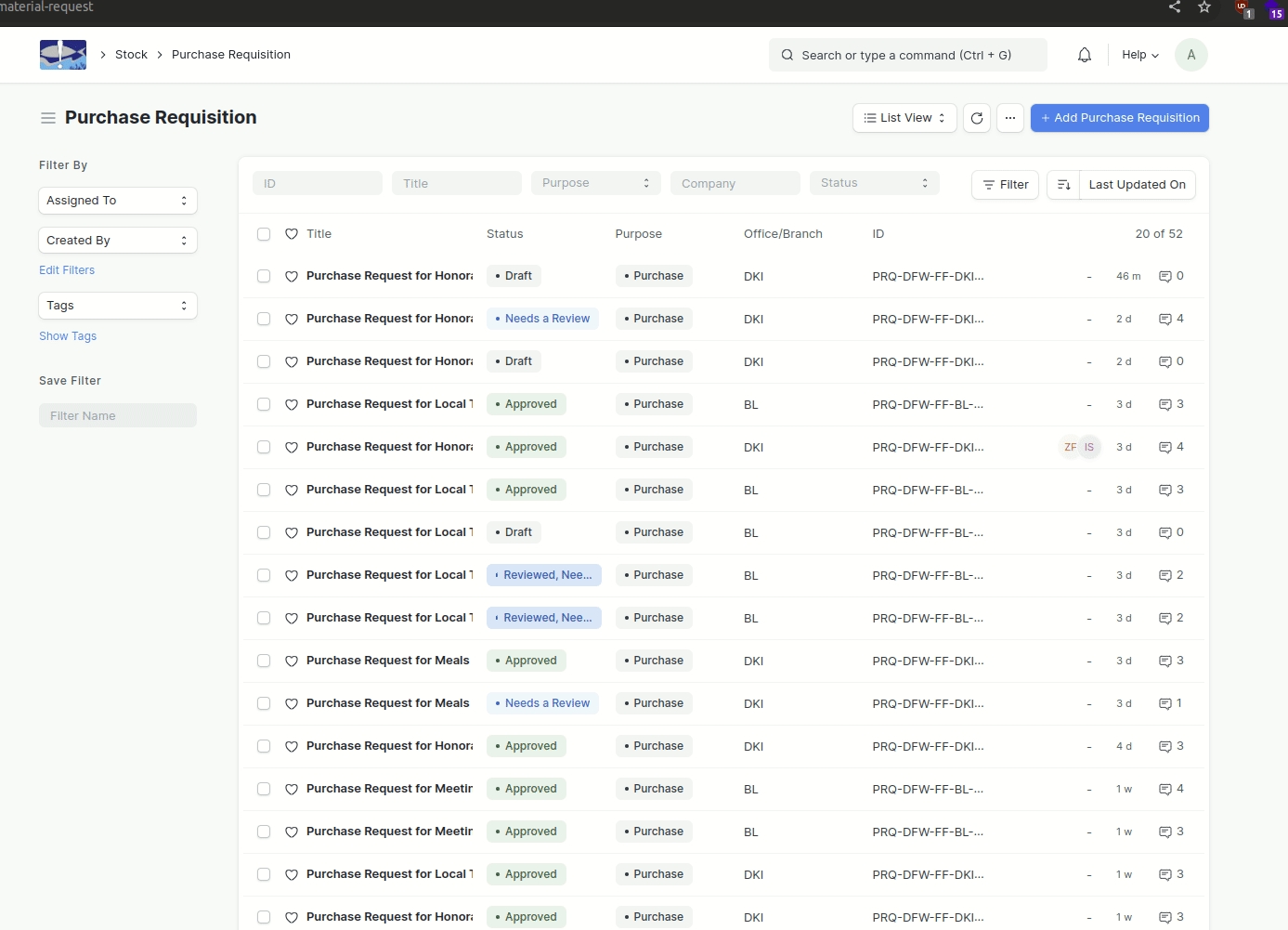Click Add Purchase Requisition button
This screenshot has height=930, width=1288.
point(1119,118)
